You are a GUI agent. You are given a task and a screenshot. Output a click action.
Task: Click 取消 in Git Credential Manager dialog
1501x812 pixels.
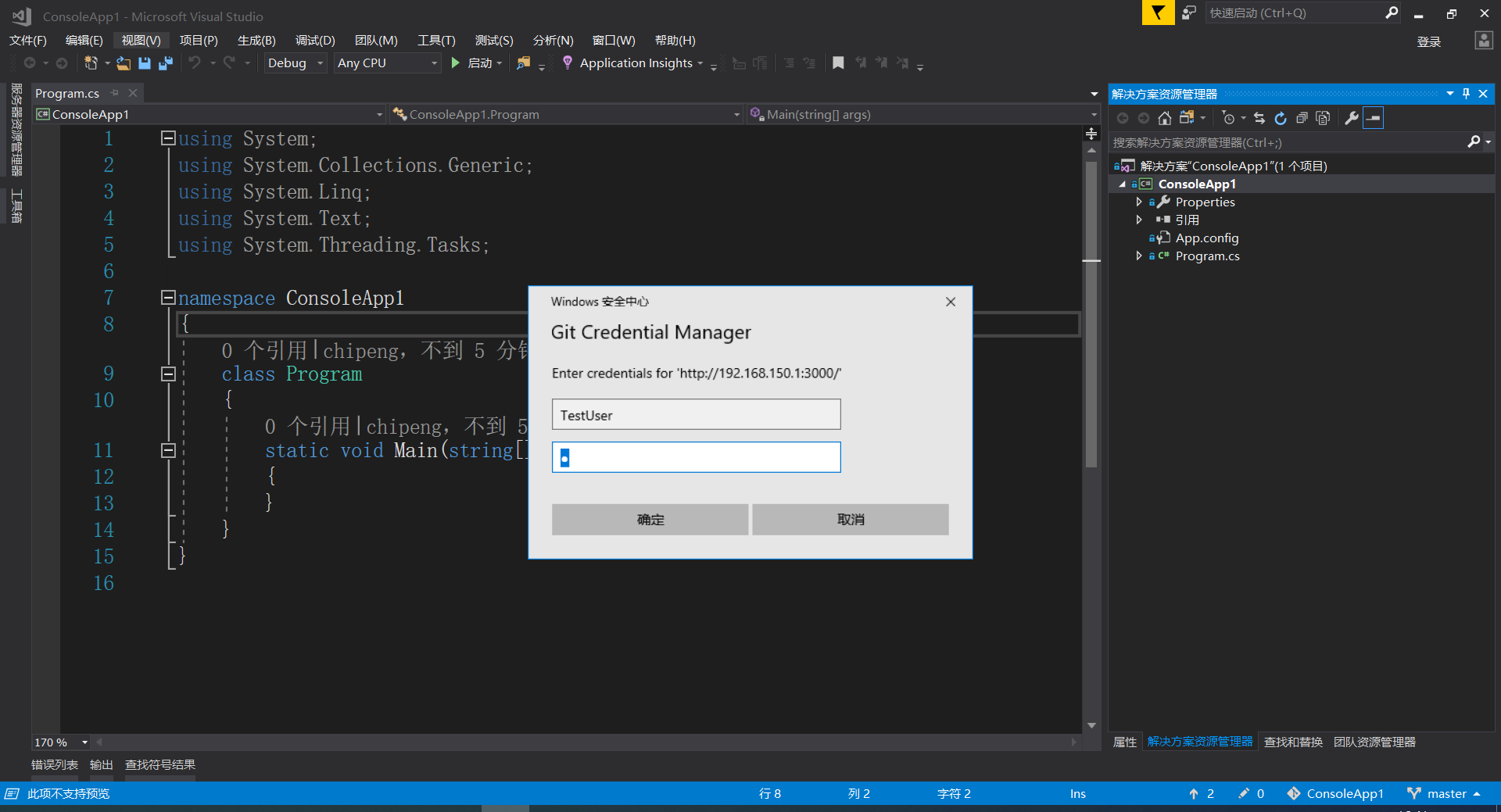(851, 520)
